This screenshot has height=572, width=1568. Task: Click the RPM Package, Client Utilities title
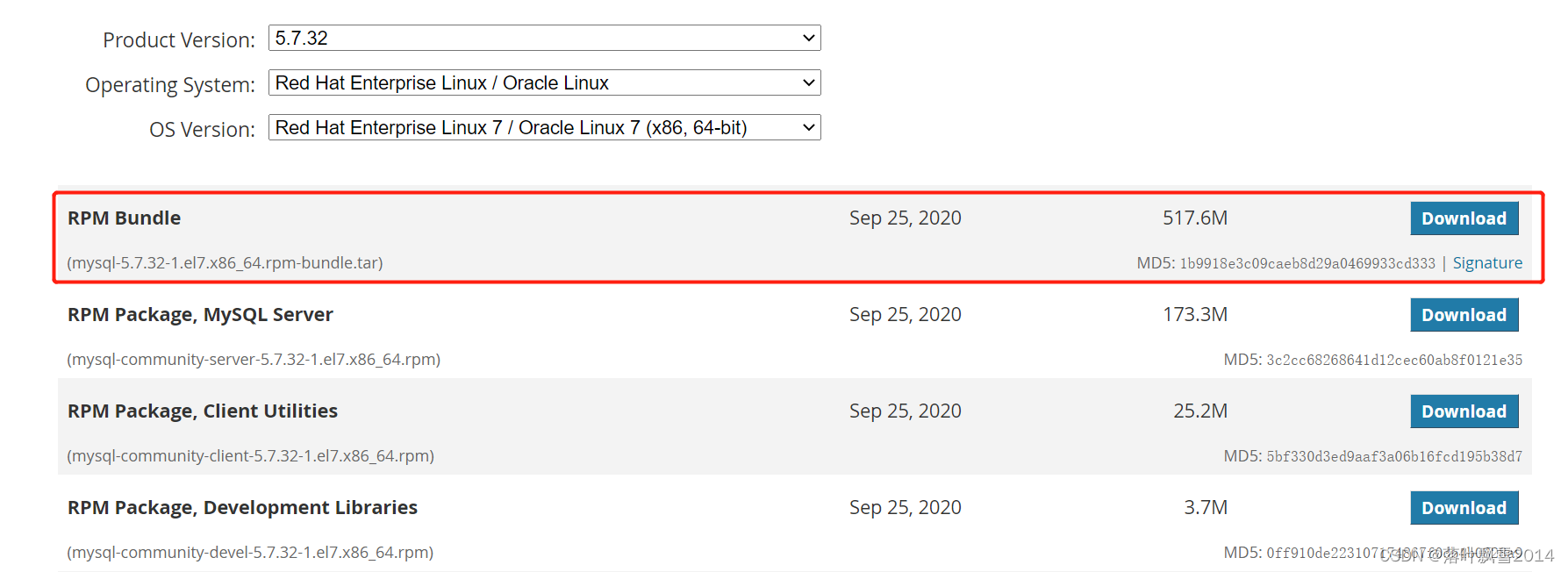[203, 411]
